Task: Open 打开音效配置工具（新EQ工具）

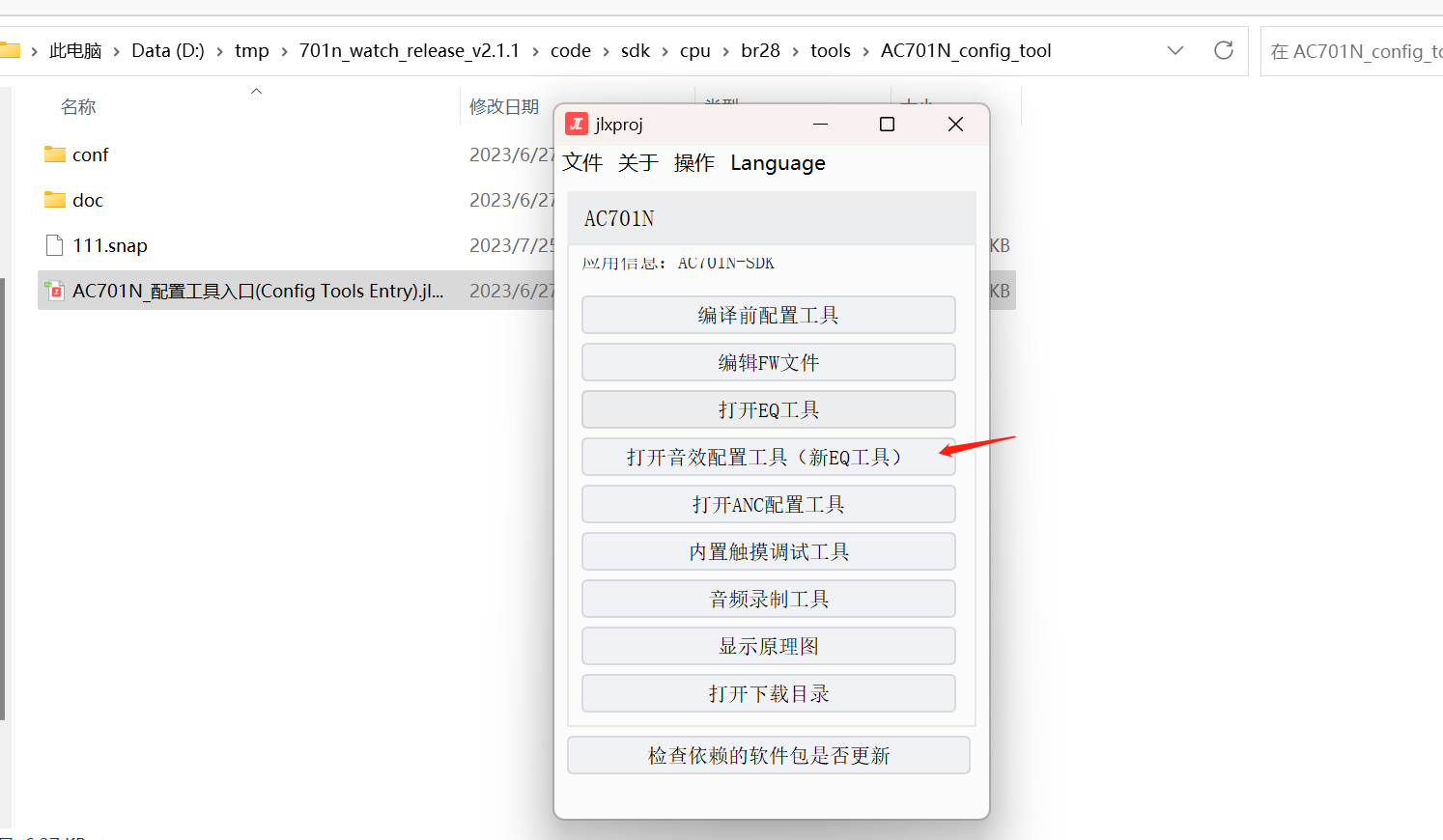Action: pyautogui.click(x=769, y=457)
